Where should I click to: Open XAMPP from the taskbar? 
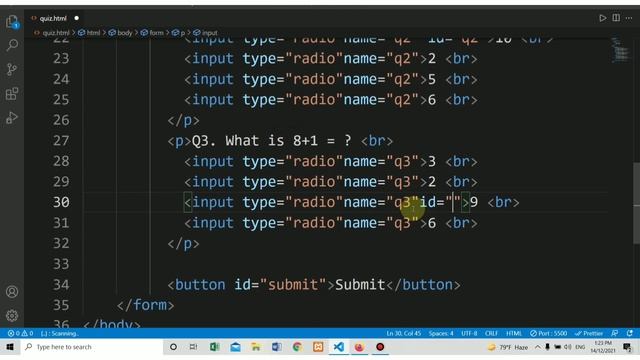coord(318,347)
